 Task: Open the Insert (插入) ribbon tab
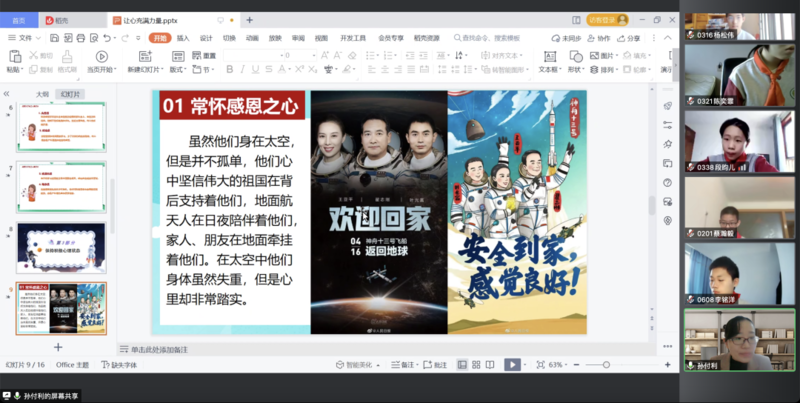(x=183, y=38)
